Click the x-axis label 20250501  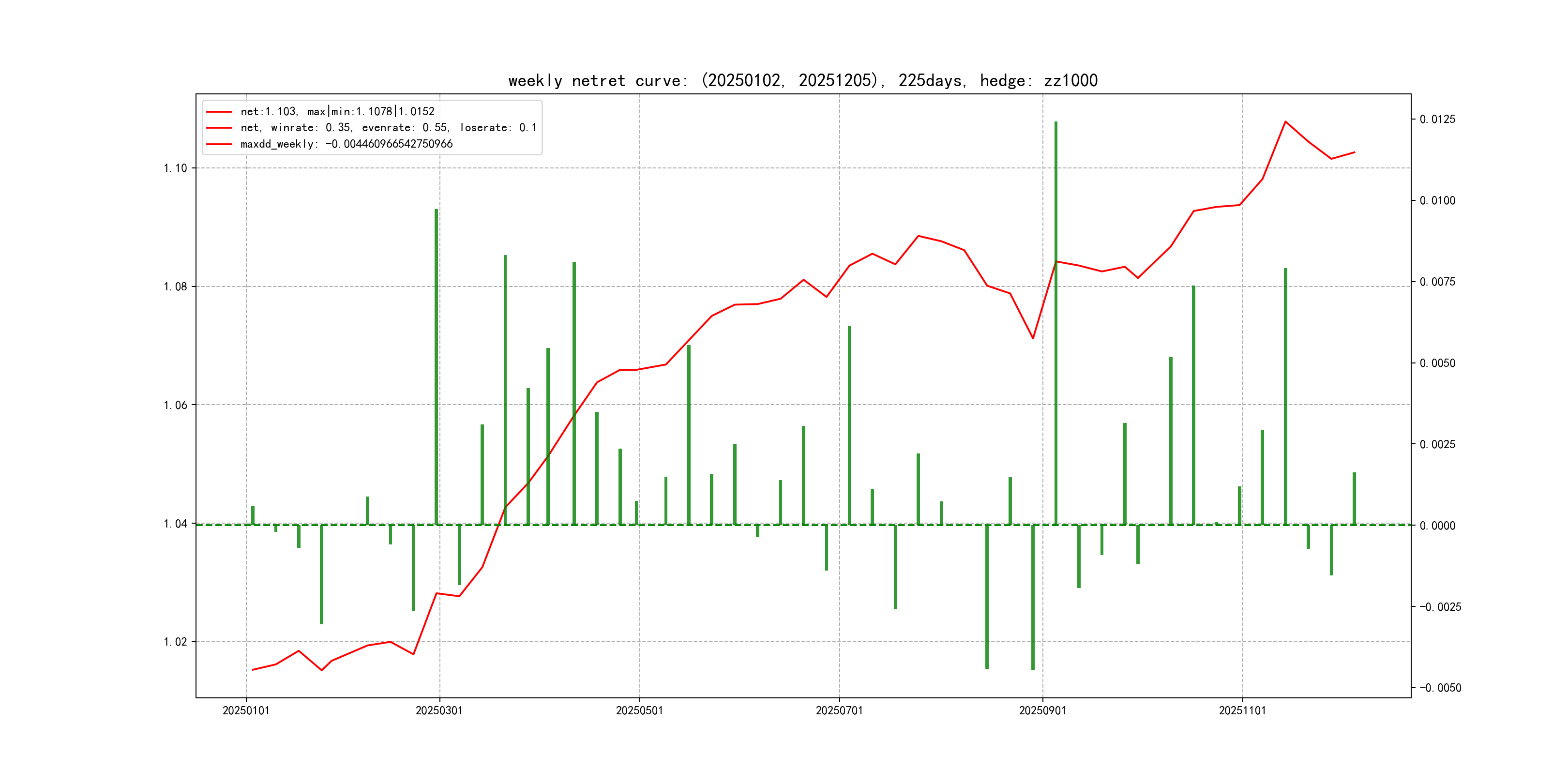(x=639, y=710)
